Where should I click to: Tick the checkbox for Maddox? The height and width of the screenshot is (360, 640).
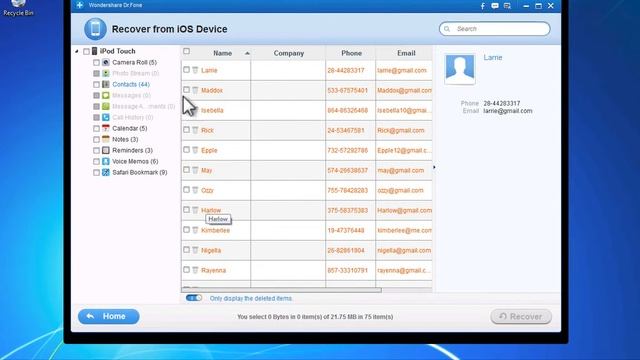coord(187,90)
